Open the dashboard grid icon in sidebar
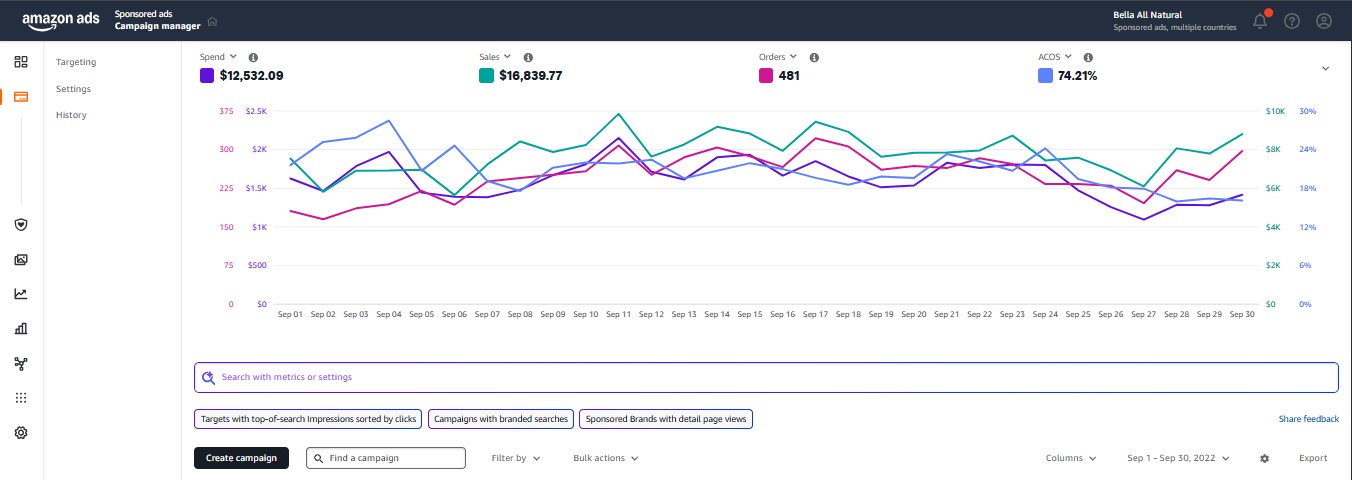 (21, 62)
